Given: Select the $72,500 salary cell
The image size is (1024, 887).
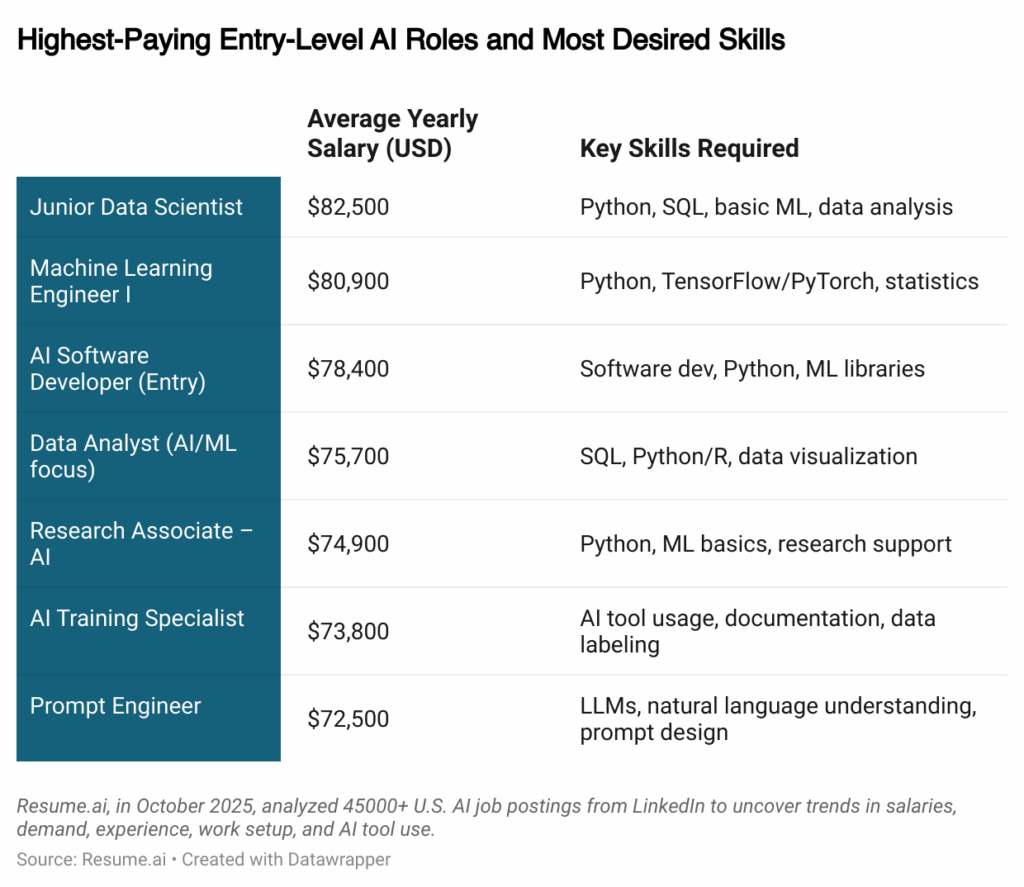Looking at the screenshot, I should pos(348,719).
